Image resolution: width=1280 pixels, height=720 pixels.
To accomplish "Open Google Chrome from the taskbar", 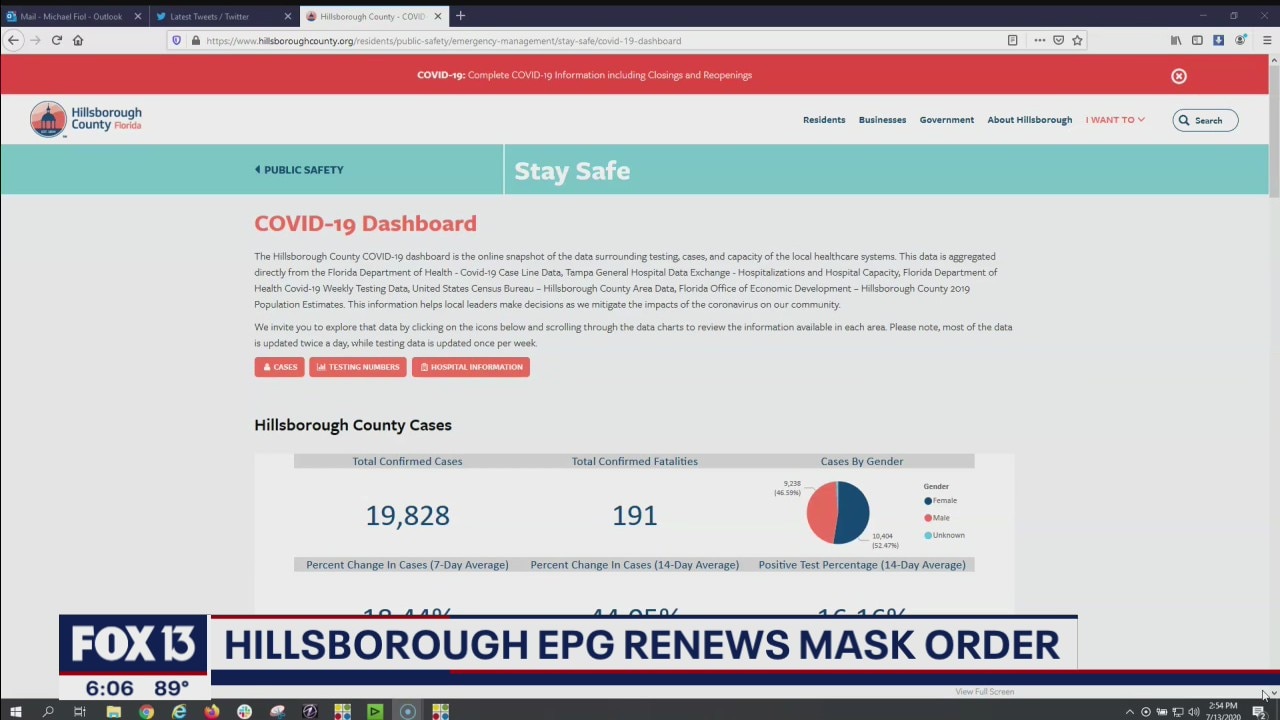I will point(146,712).
